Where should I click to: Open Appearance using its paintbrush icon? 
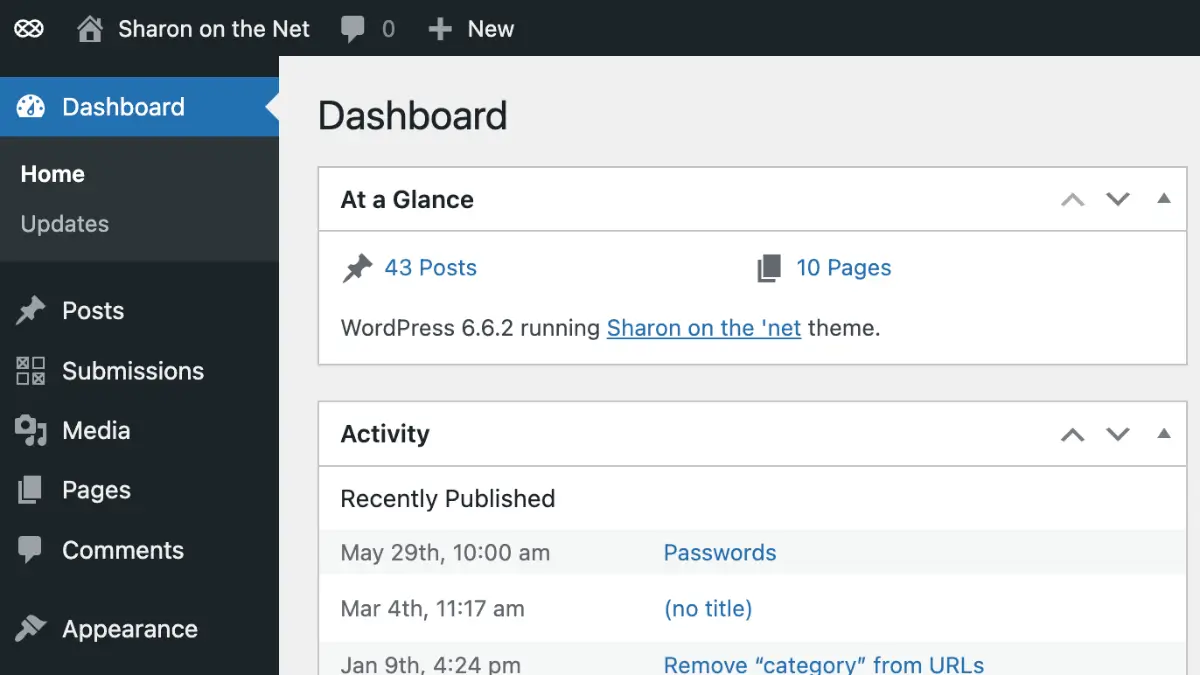28,628
